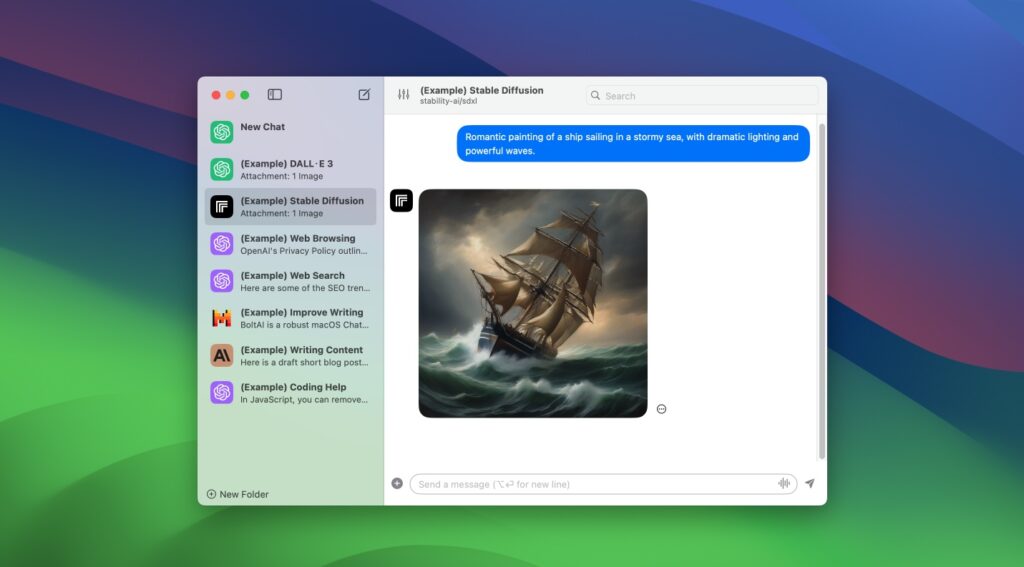Click the Stable Diffusion sidebar chat icon

(x=222, y=206)
